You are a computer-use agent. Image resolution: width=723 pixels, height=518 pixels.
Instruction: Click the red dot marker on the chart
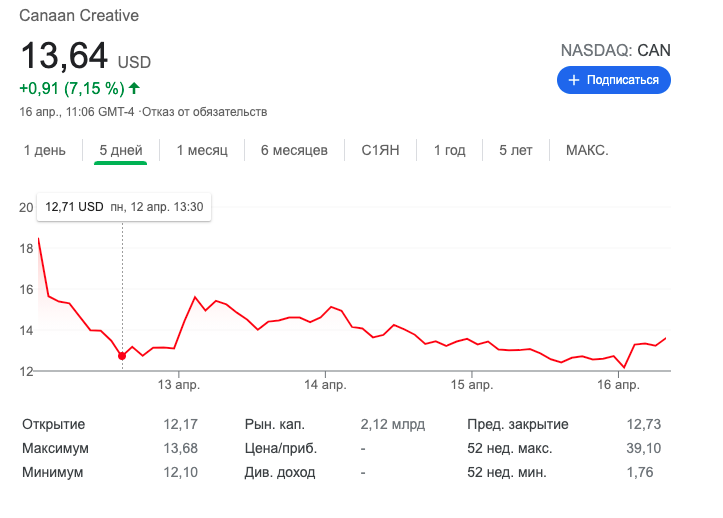[x=122, y=355]
